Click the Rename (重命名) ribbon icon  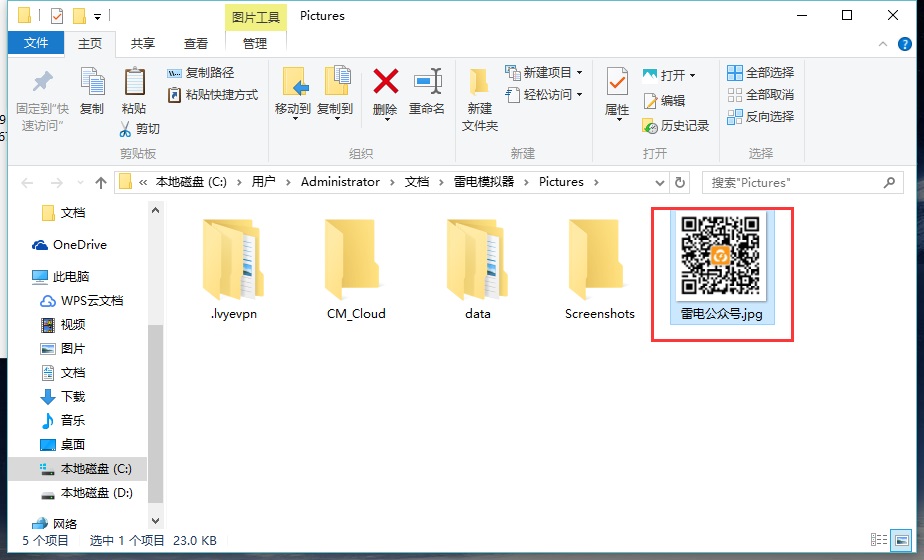click(427, 82)
